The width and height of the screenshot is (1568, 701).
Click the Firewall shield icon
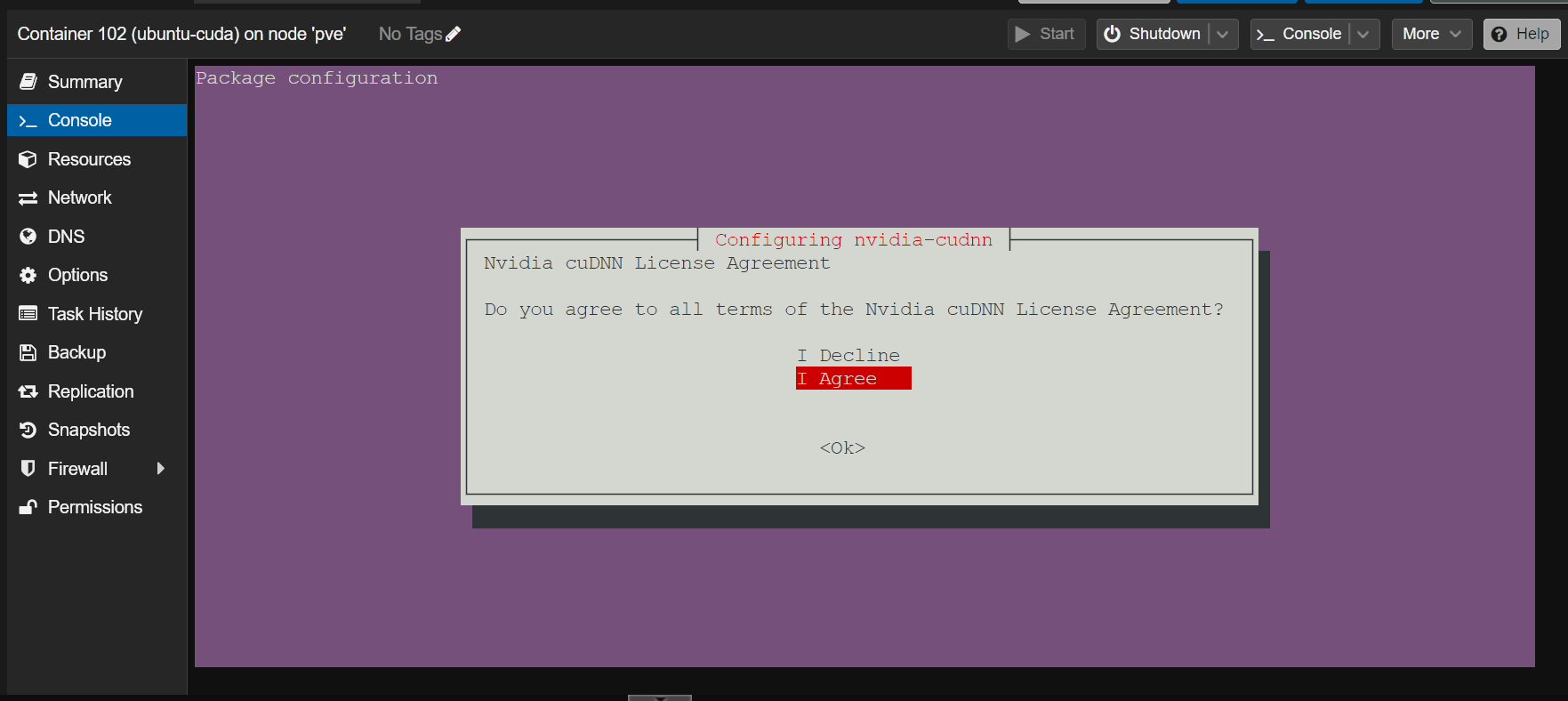click(x=28, y=469)
